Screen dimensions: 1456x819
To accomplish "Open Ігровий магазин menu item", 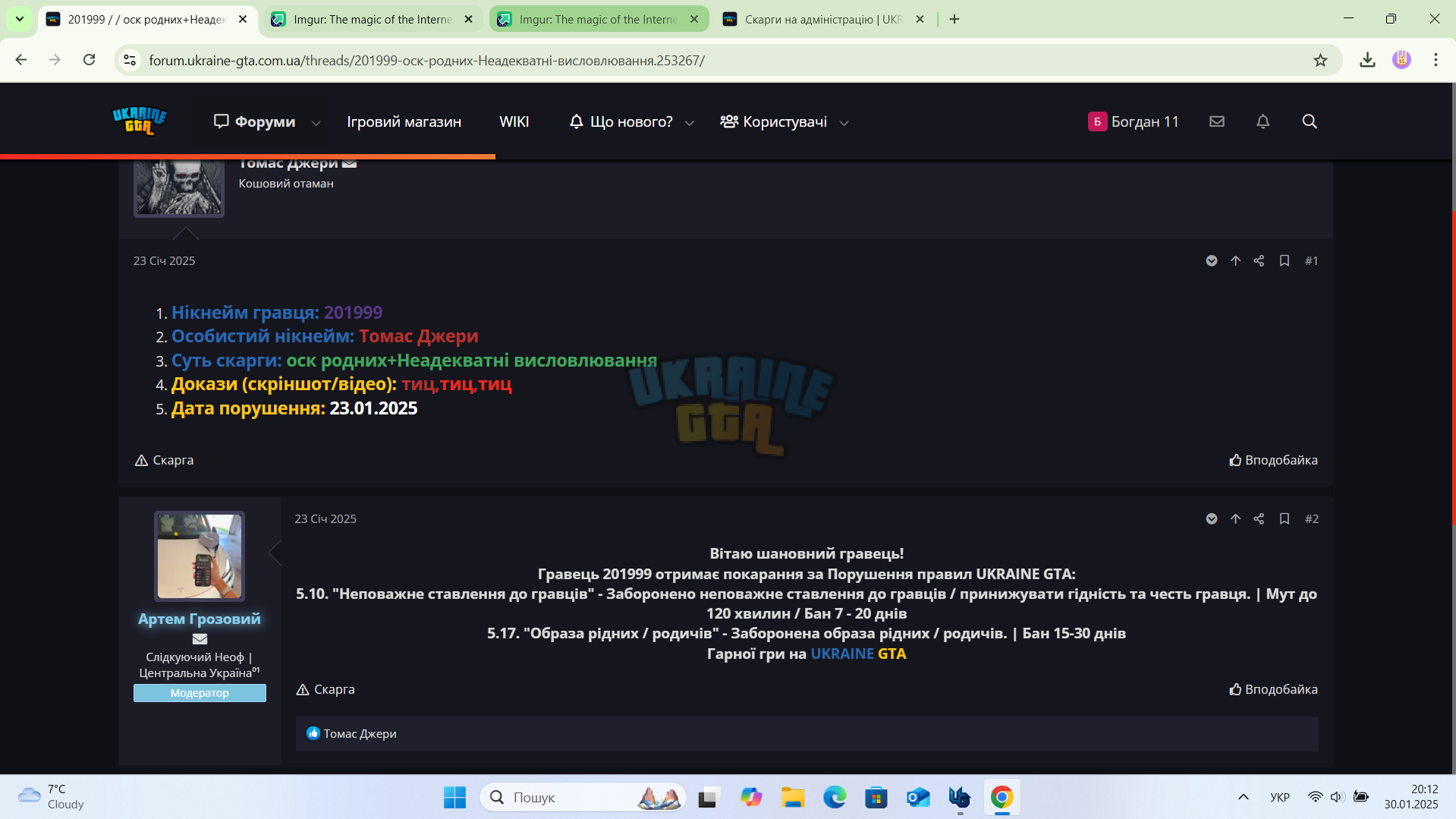I will pyautogui.click(x=404, y=121).
